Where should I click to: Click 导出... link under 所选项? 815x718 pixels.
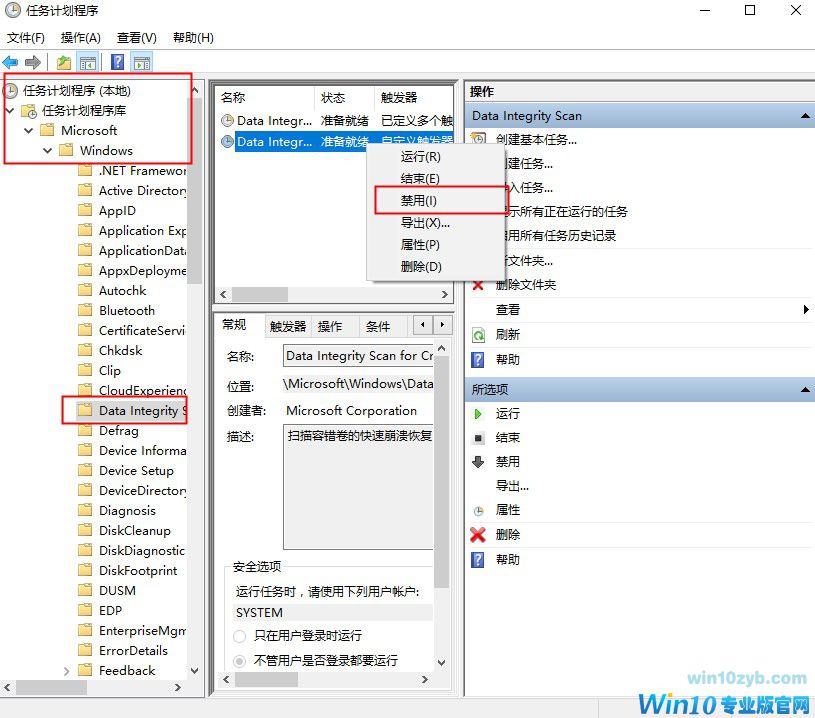tap(512, 486)
